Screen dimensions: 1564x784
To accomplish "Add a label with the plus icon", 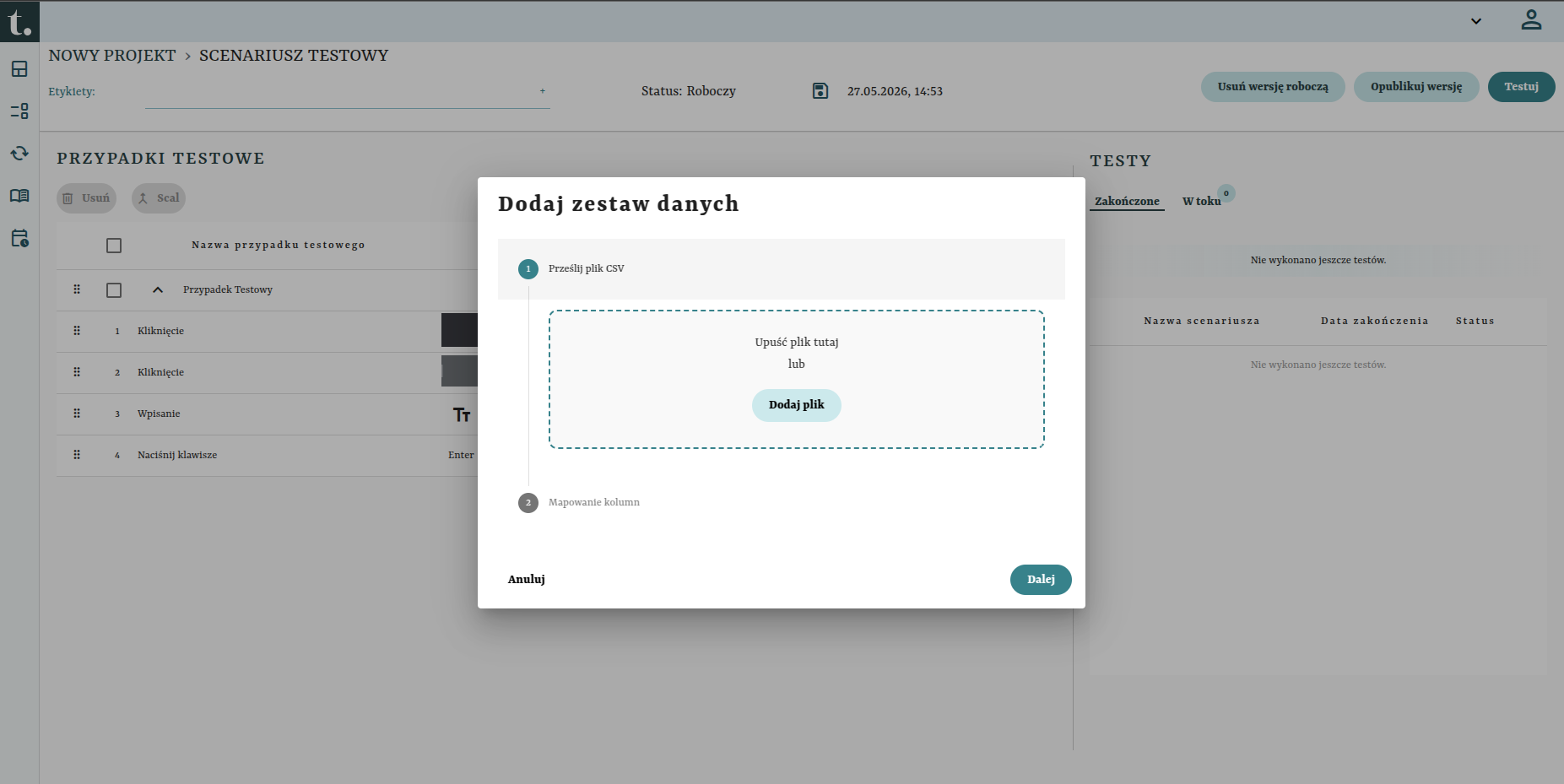I will 543,91.
